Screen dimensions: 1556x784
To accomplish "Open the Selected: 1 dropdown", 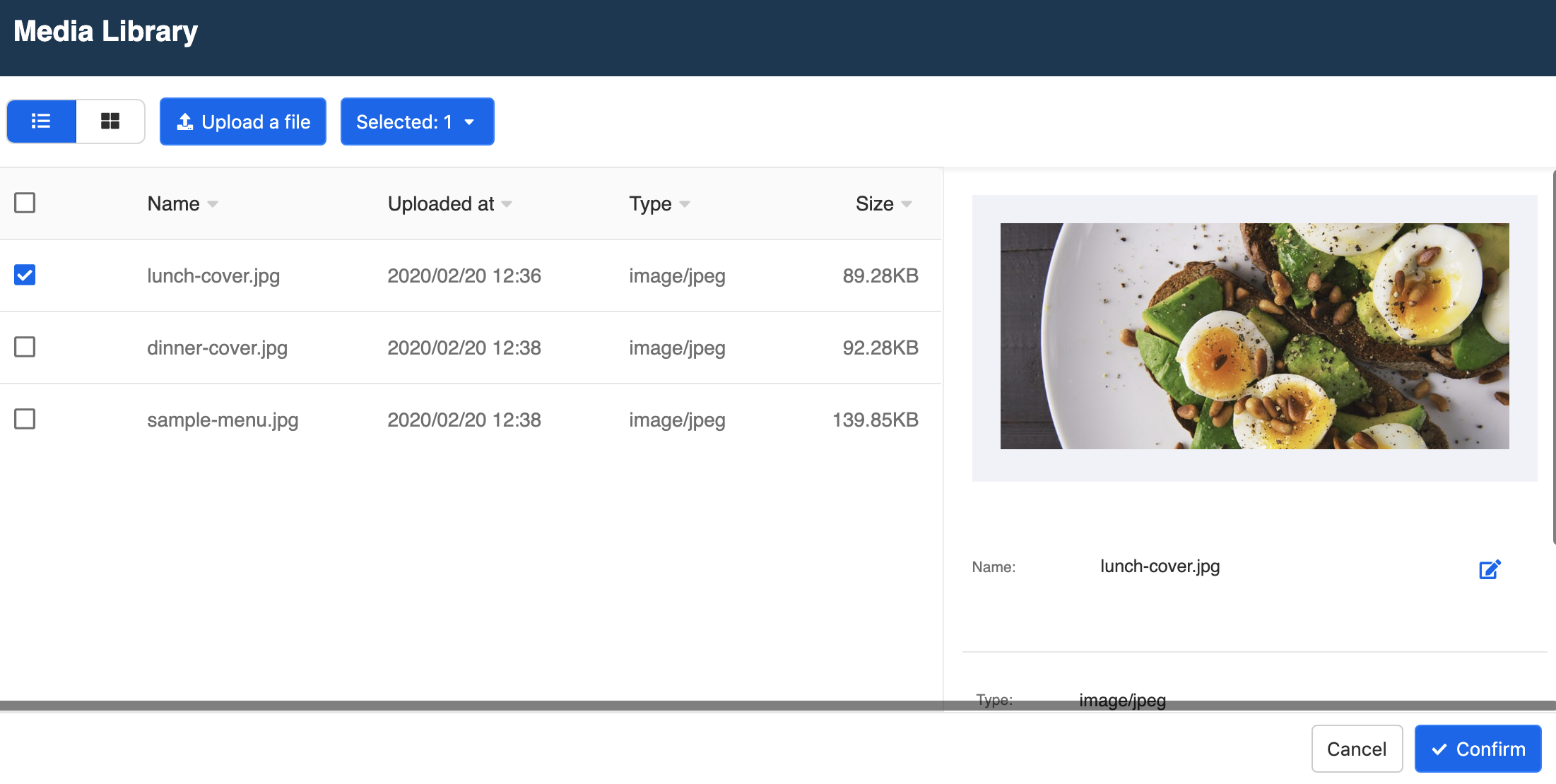I will pyautogui.click(x=417, y=121).
